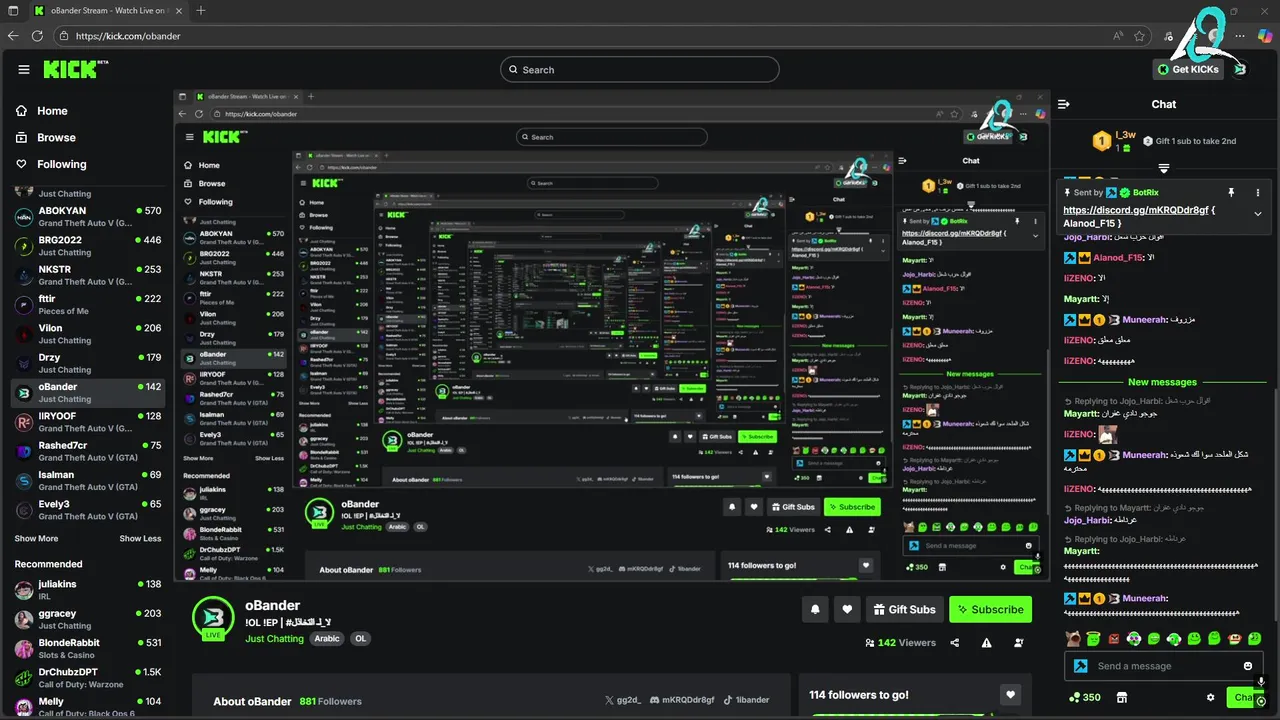The width and height of the screenshot is (1280, 720).
Task: Go back in browser history
Action: coord(13,36)
